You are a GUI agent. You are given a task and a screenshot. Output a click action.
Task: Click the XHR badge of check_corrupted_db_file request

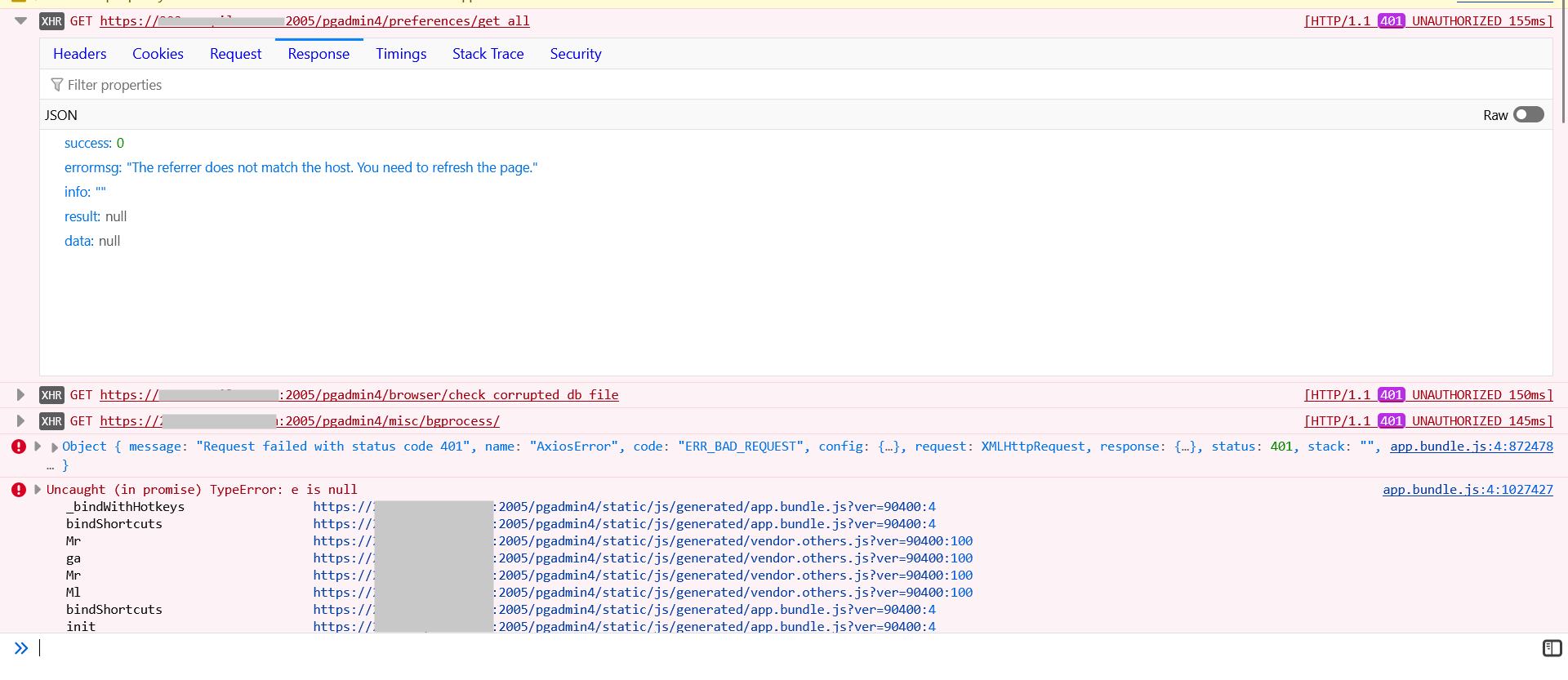tap(51, 395)
